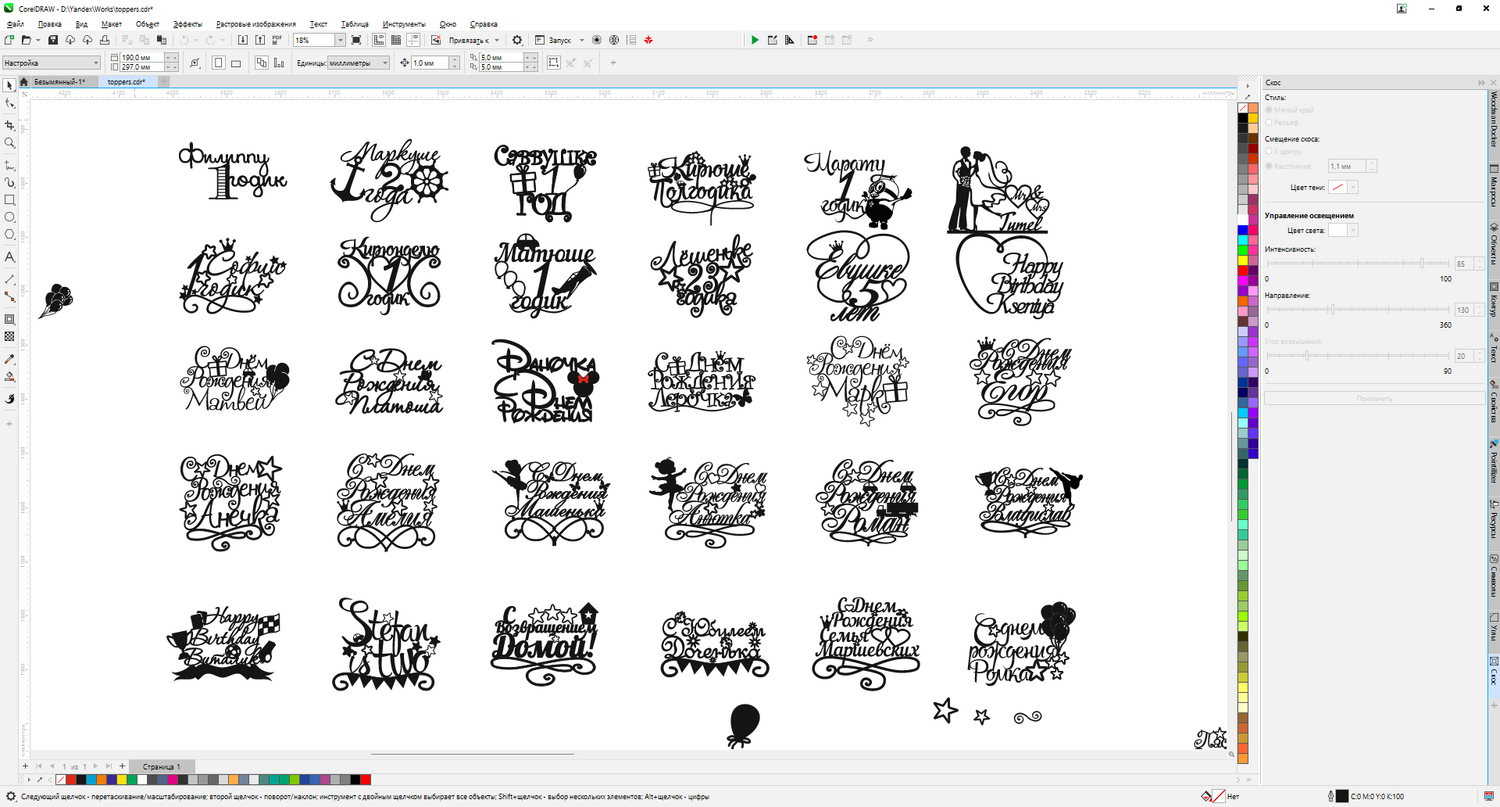
Task: Switch to the 'toppers.cdr*' document tab
Action: tap(127, 82)
